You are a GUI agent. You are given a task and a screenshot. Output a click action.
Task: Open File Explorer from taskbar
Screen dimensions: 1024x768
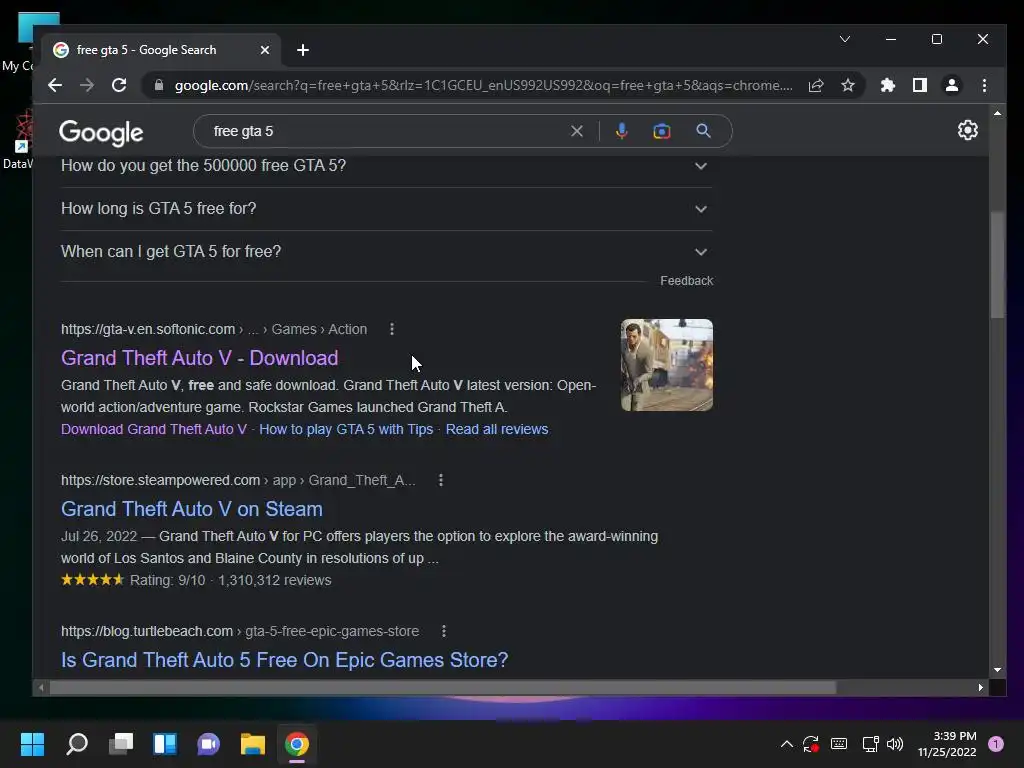tap(253, 744)
